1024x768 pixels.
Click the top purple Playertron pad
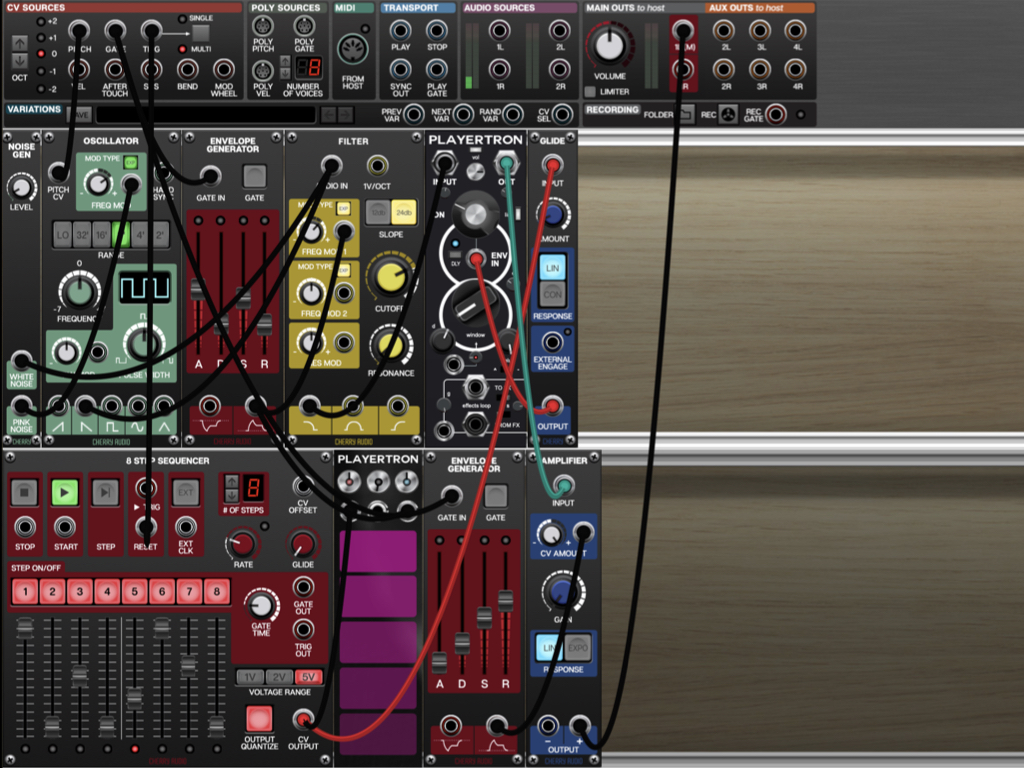(x=377, y=550)
